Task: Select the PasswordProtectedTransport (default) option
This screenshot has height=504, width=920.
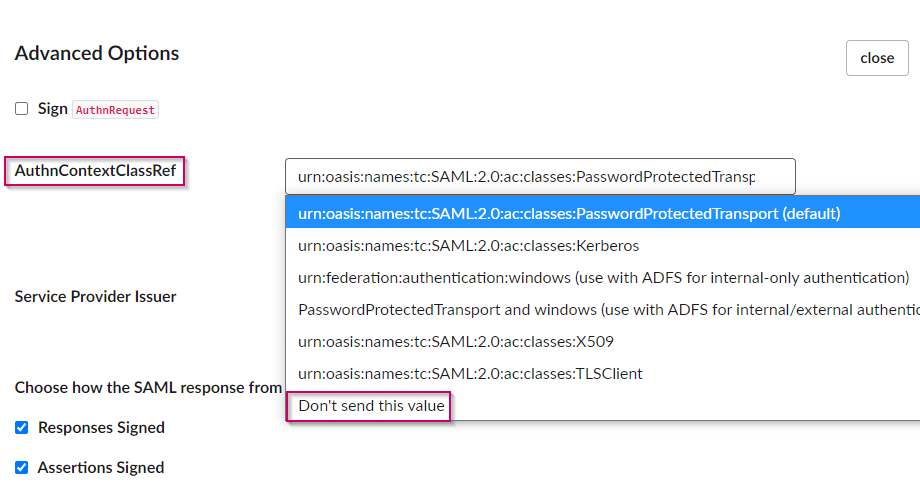Action: [x=569, y=213]
